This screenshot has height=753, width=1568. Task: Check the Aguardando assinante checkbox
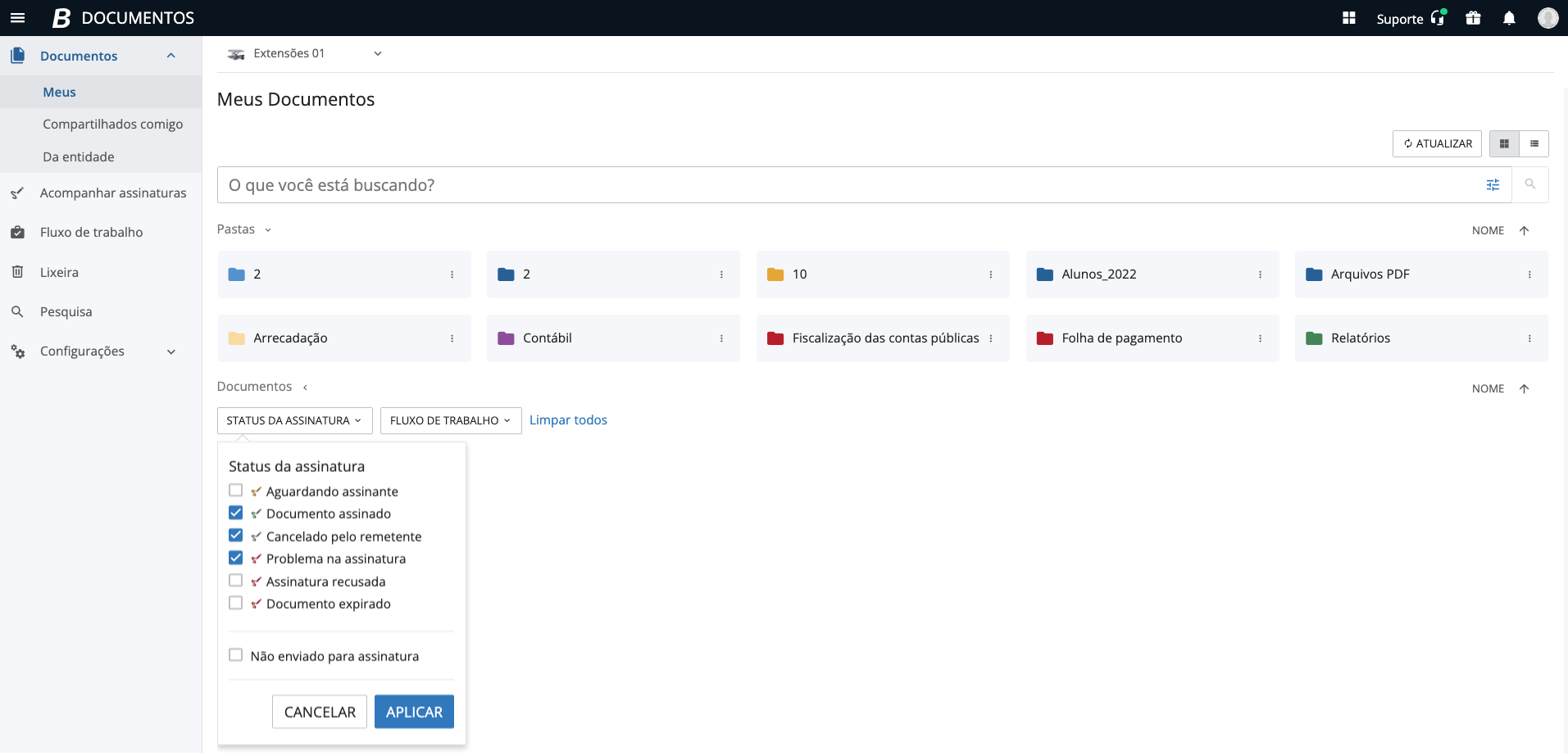click(236, 491)
